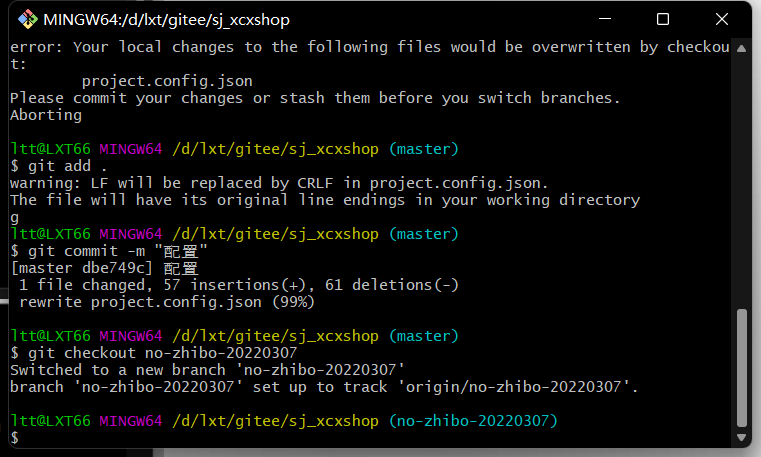Viewport: 761px width, 457px height.
Task: Click 'rewrite project.config.json (99%)' line
Action: click(x=167, y=302)
